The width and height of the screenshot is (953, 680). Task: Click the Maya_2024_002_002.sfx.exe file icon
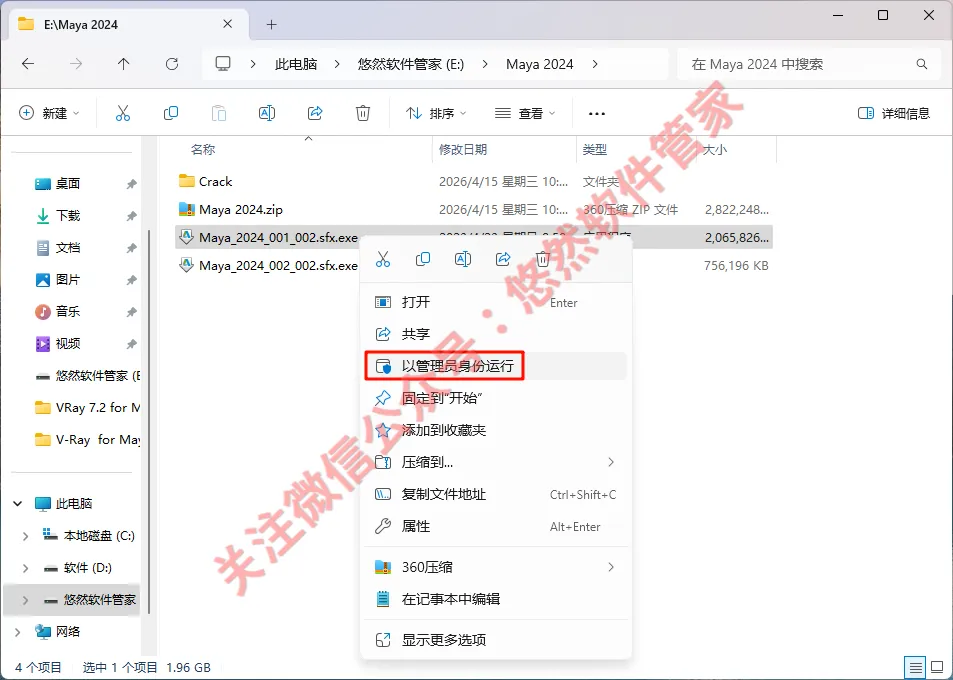186,265
